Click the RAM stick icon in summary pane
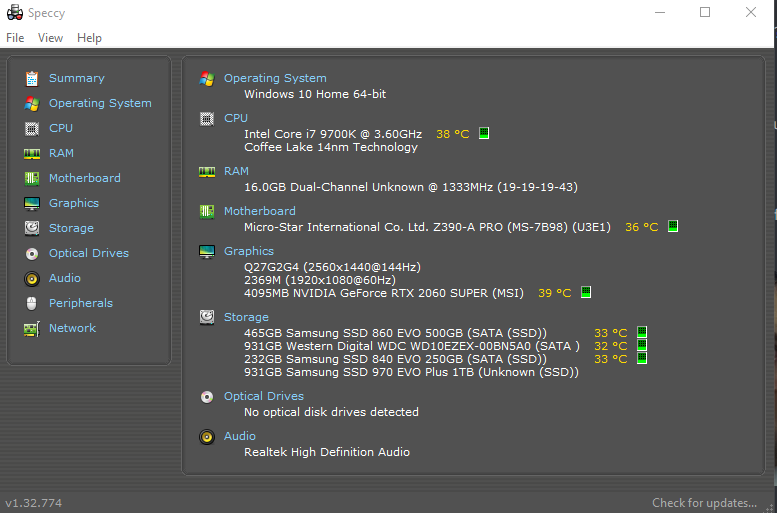 (x=207, y=172)
